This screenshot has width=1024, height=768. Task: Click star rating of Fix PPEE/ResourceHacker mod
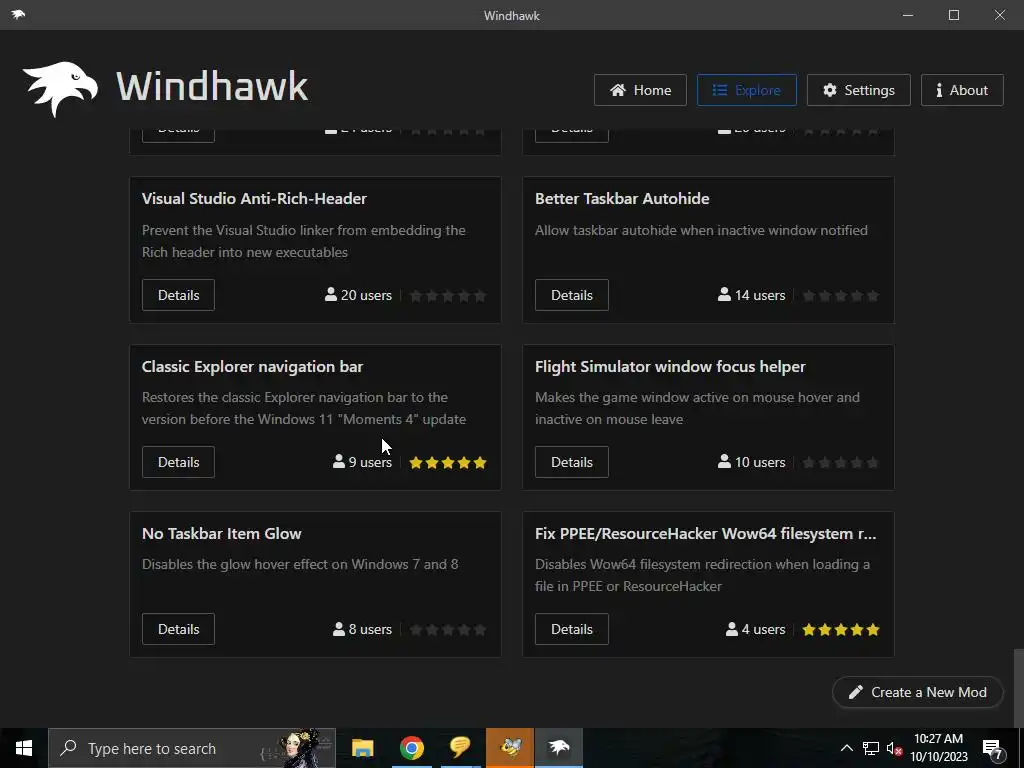[x=841, y=630]
